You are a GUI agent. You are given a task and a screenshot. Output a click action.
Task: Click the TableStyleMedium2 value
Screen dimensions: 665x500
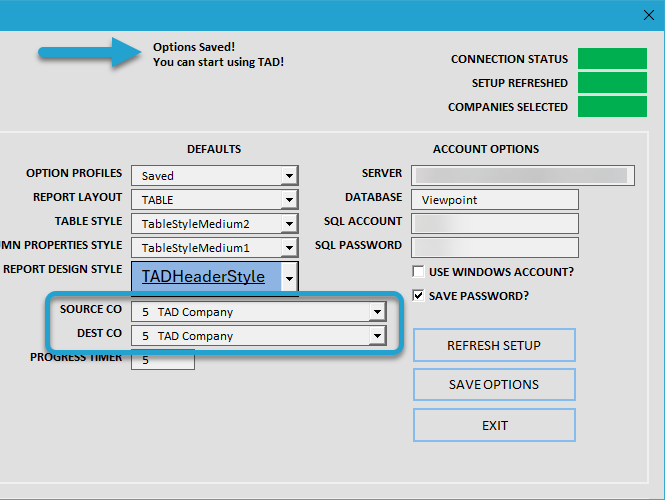pos(196,224)
